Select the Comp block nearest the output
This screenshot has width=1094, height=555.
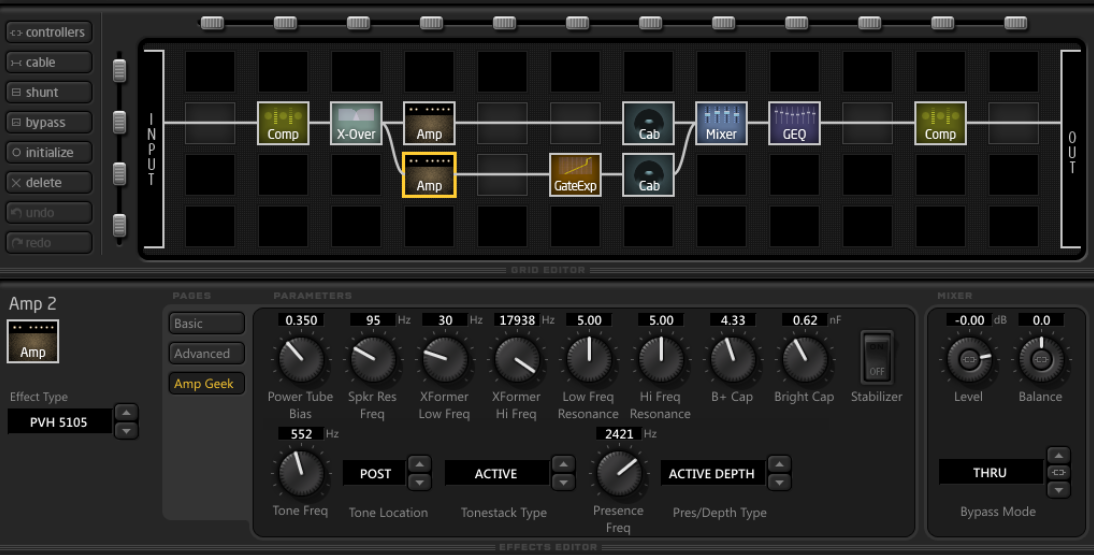click(x=941, y=124)
